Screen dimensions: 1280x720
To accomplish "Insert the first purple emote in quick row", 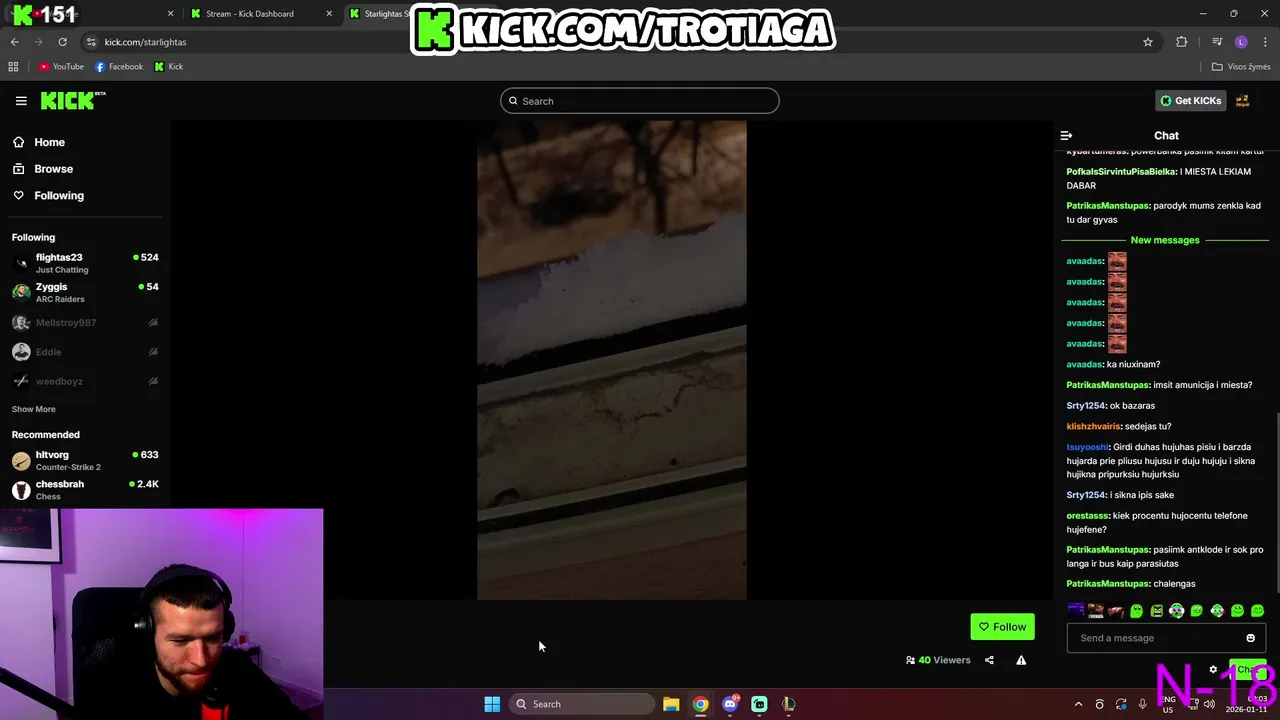I will point(1076,611).
